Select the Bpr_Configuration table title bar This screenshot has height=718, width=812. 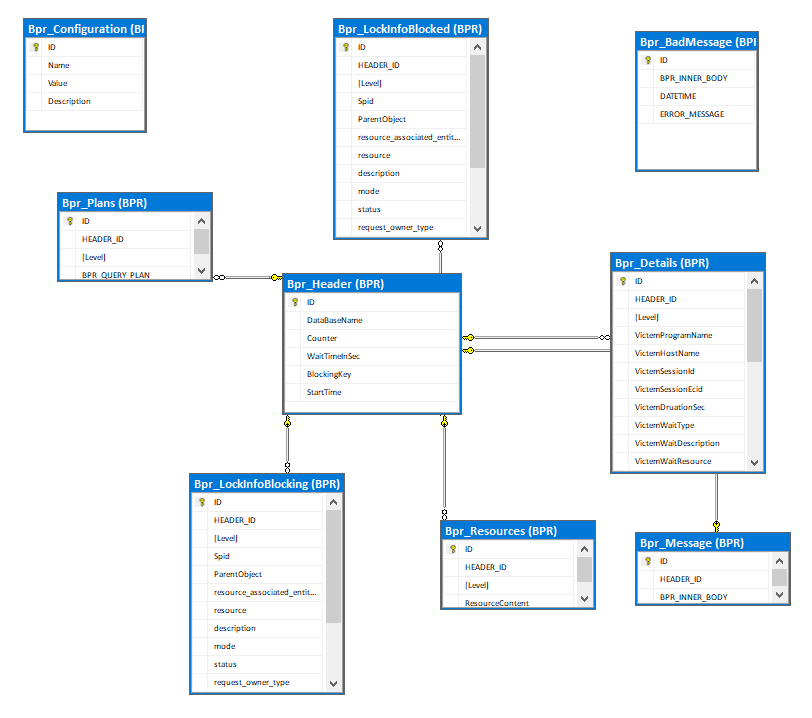tap(85, 29)
